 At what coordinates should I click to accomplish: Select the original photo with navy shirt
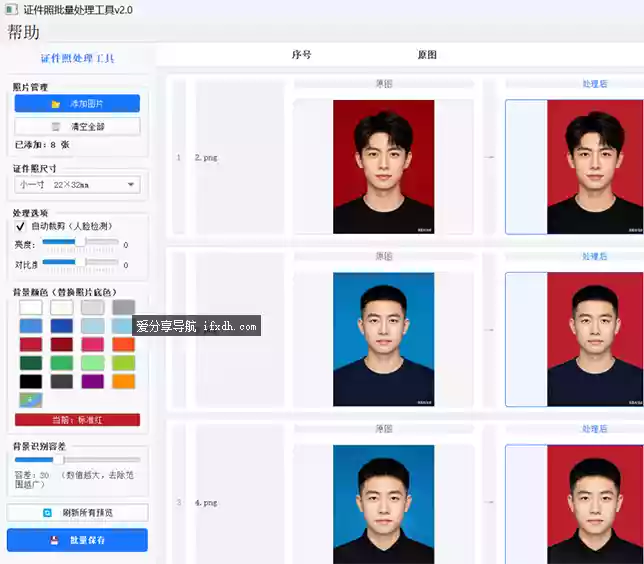[384, 339]
